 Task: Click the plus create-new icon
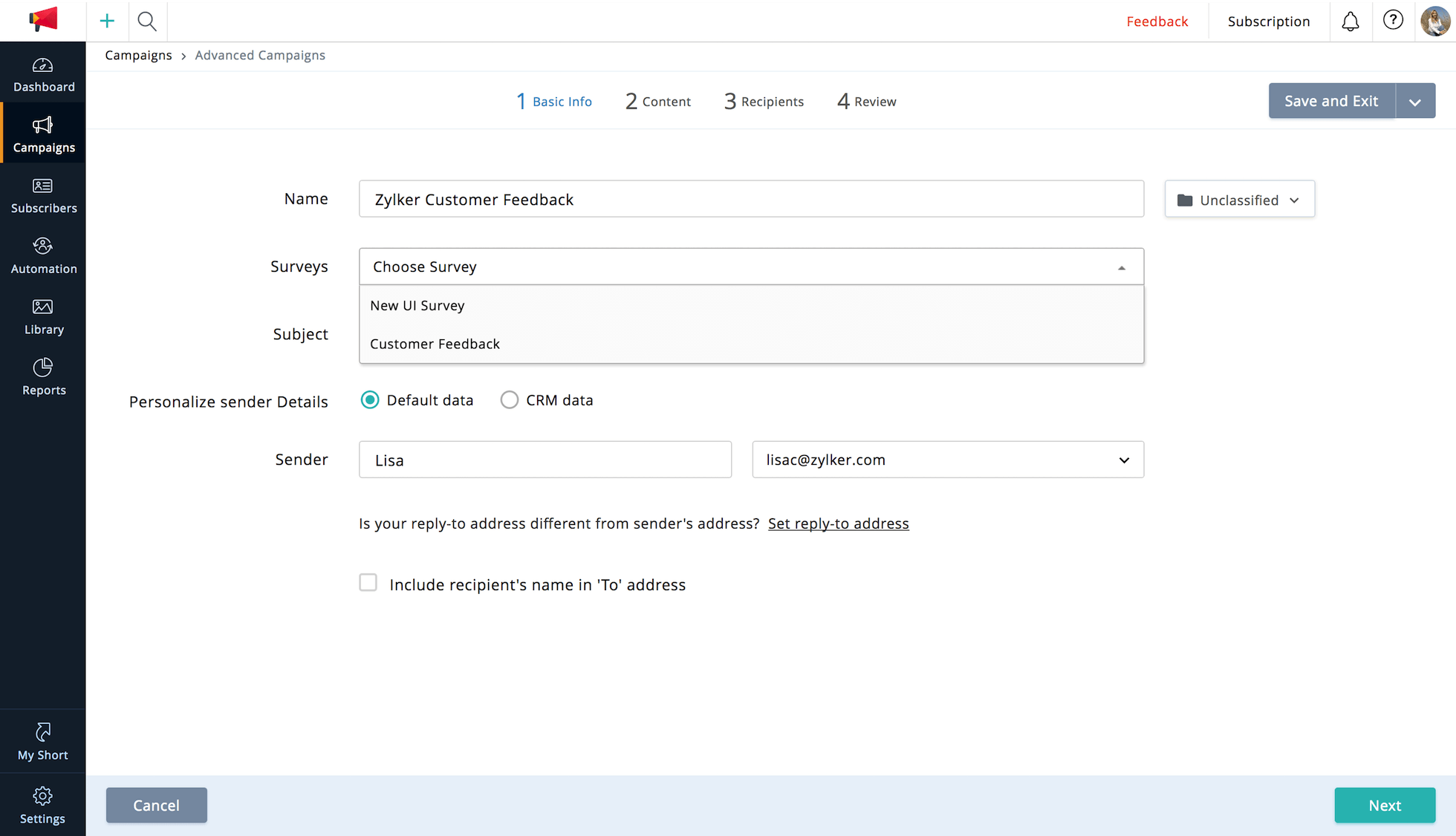click(107, 21)
